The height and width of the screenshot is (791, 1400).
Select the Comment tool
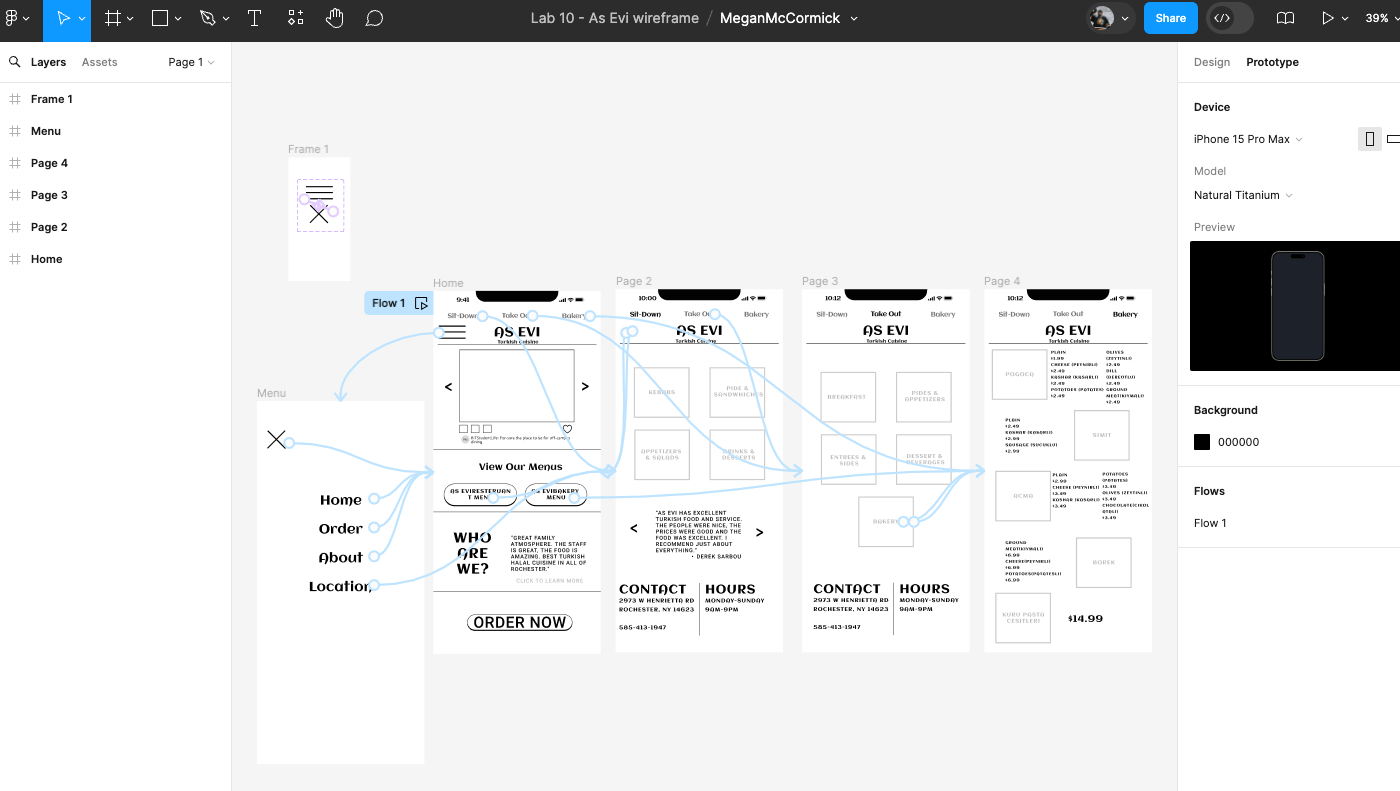click(x=374, y=18)
